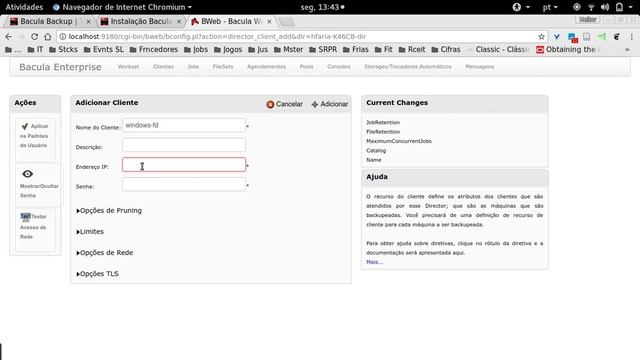Bookmark this page with the star icon
640x360 pixels.
(x=541, y=37)
